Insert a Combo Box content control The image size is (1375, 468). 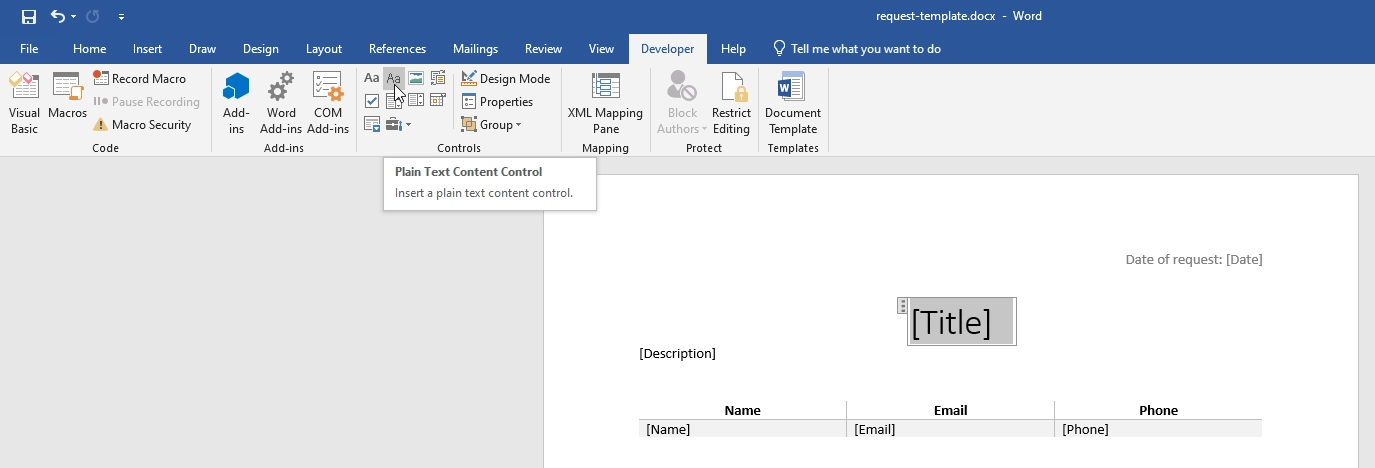coord(394,101)
